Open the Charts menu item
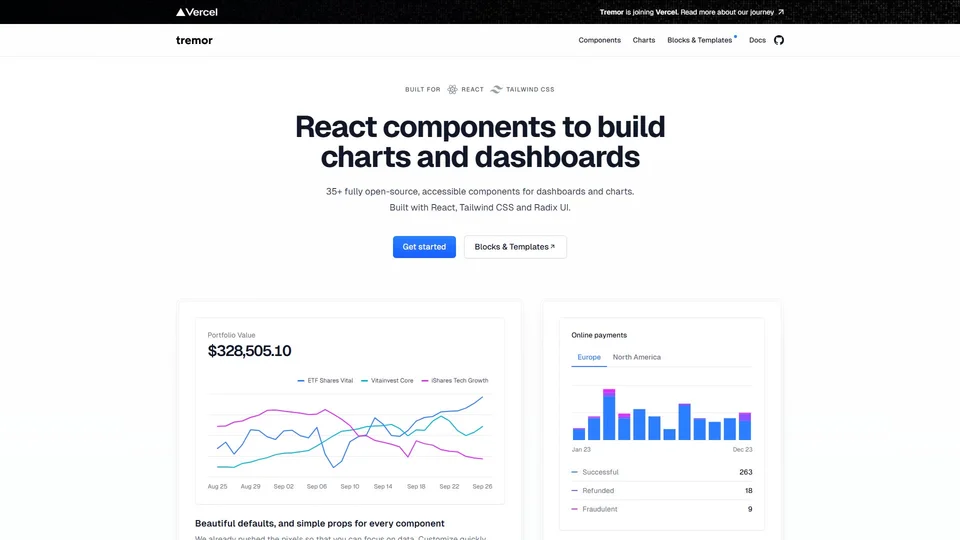 (643, 40)
